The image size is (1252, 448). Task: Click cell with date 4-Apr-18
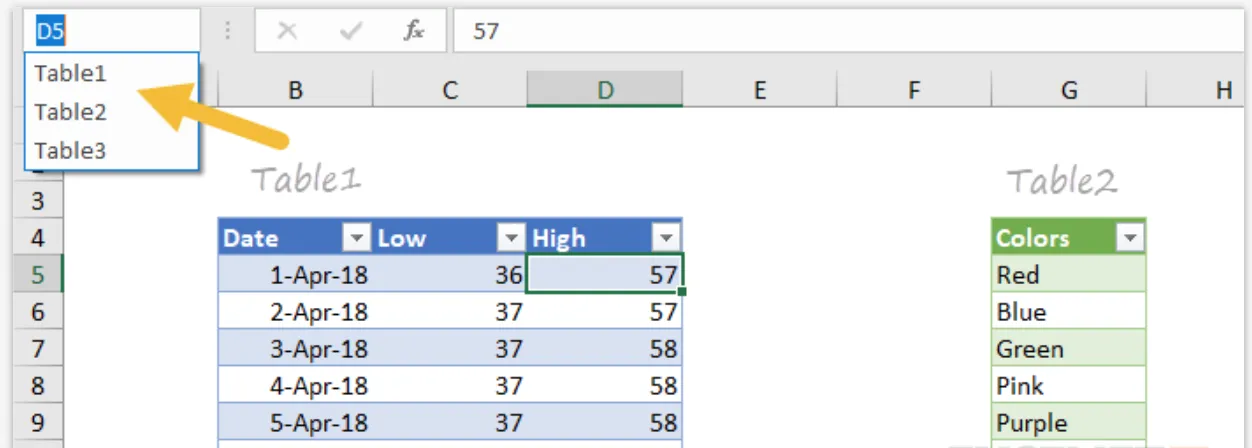point(295,386)
